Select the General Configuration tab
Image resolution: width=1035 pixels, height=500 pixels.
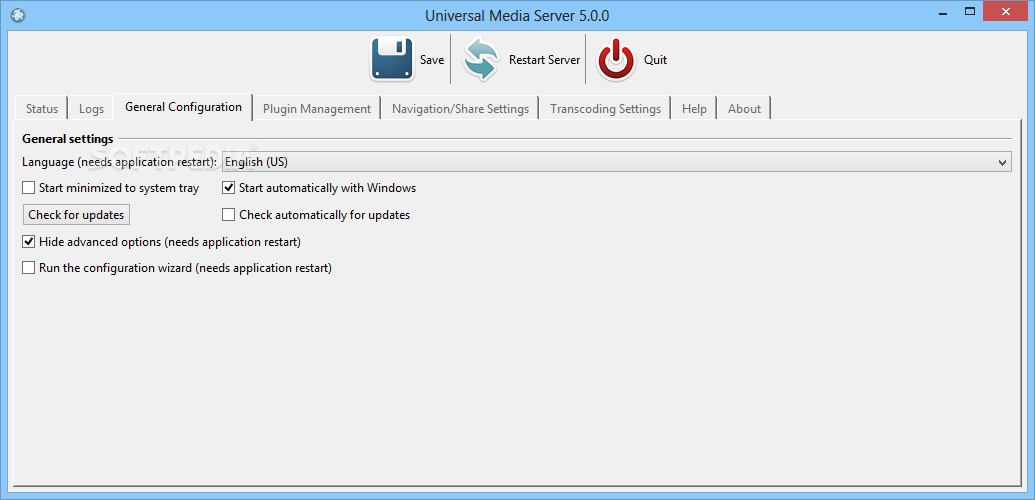(x=183, y=107)
